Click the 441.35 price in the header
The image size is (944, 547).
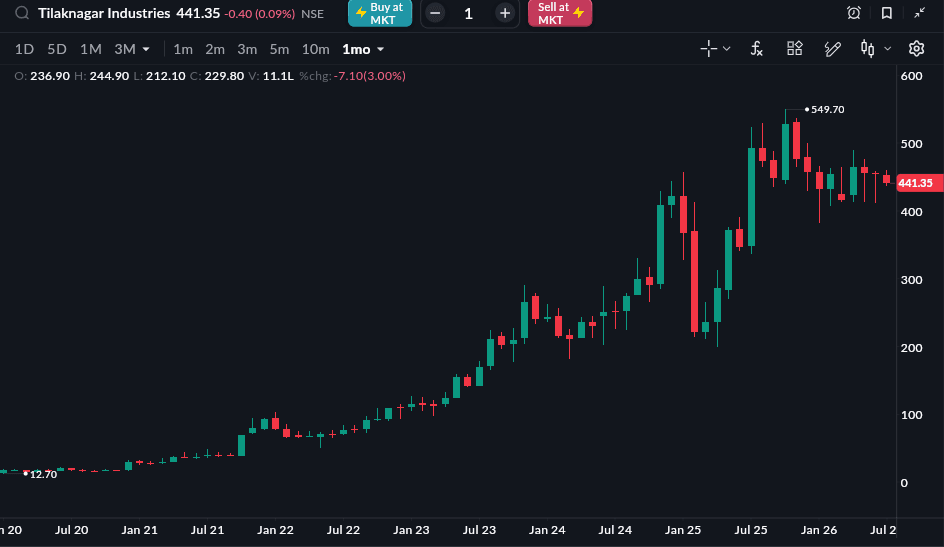(x=198, y=13)
